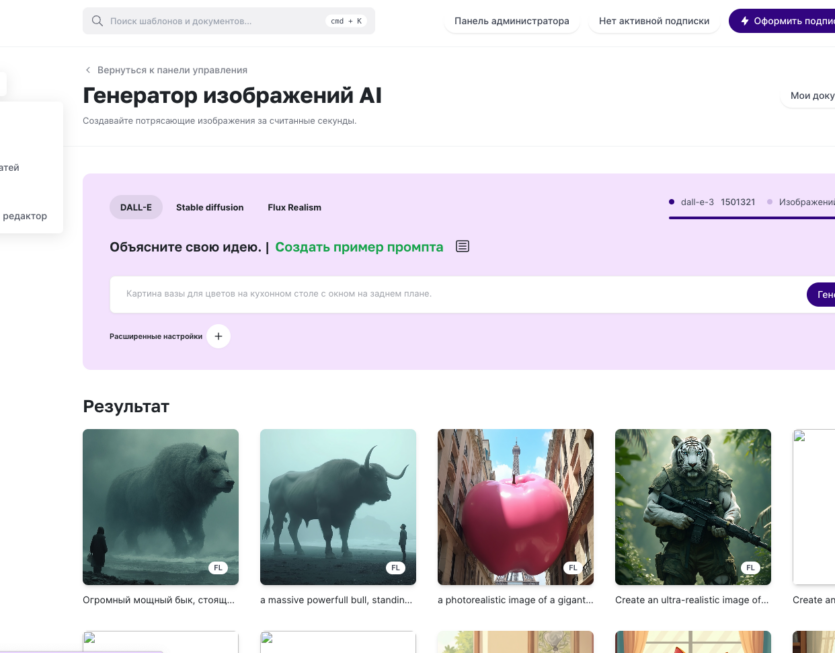The height and width of the screenshot is (653, 835).
Task: Choose the Flux Realism model
Action: tap(294, 207)
